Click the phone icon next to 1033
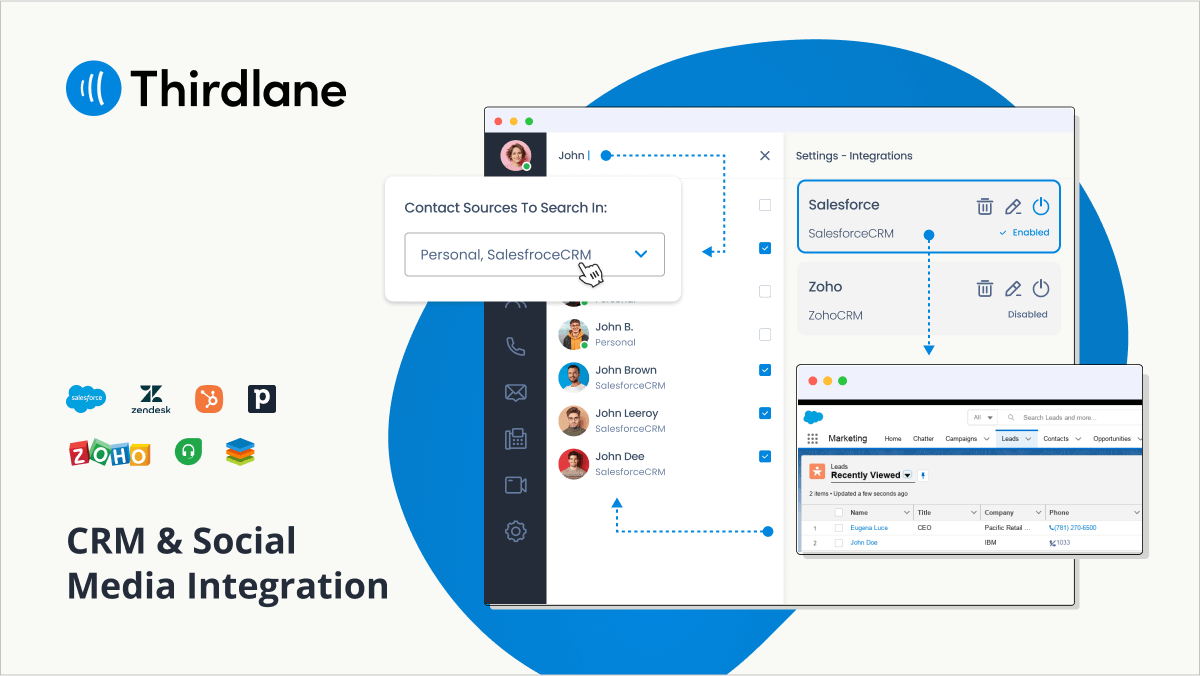 click(1052, 543)
